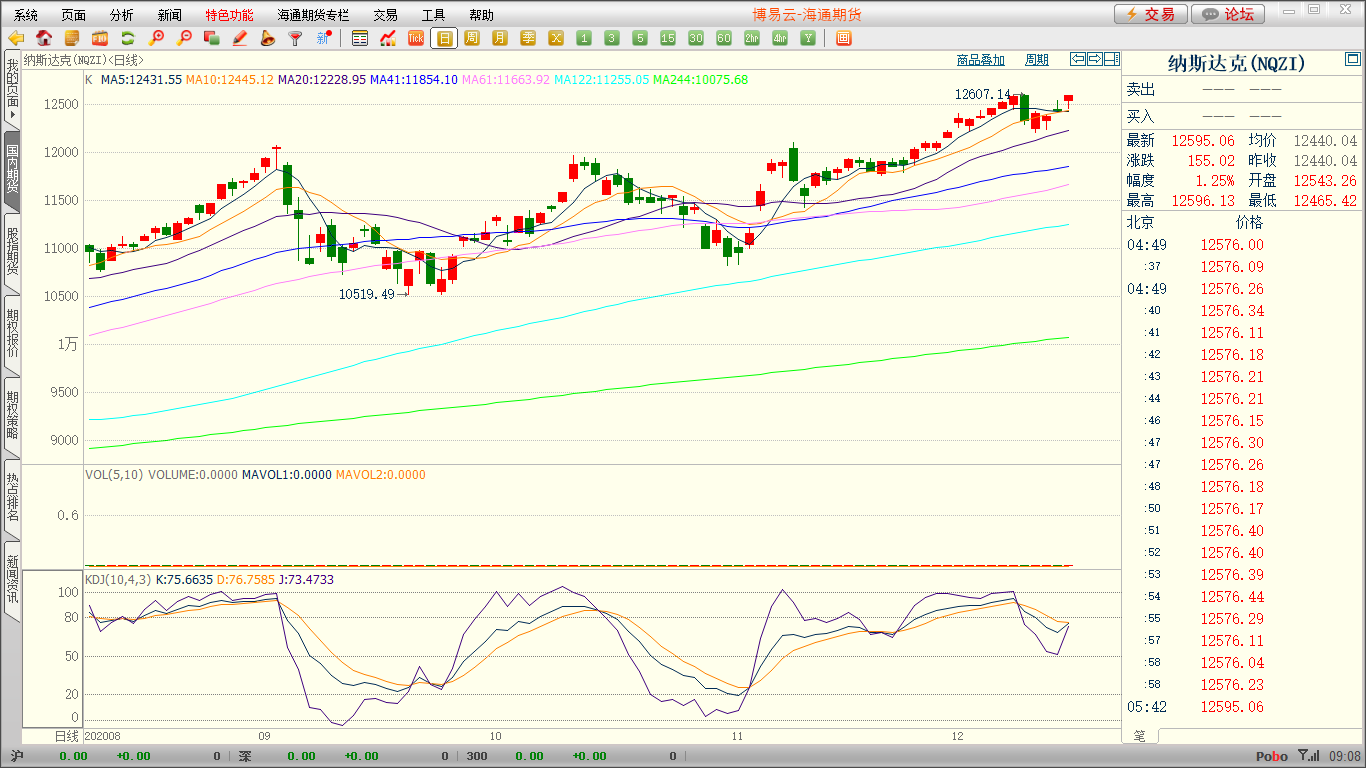
Task: Click the F10 info icon
Action: pos(100,38)
